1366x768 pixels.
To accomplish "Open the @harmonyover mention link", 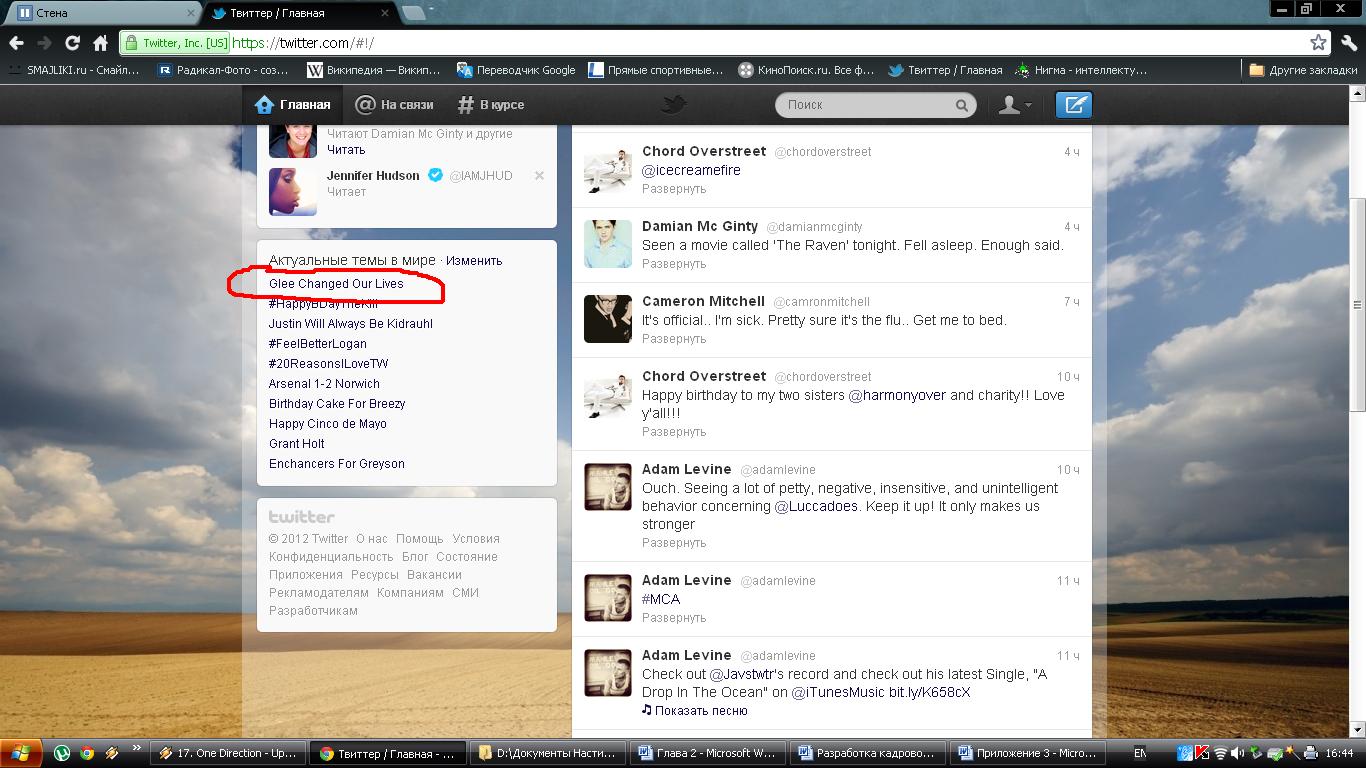I will click(x=897, y=395).
